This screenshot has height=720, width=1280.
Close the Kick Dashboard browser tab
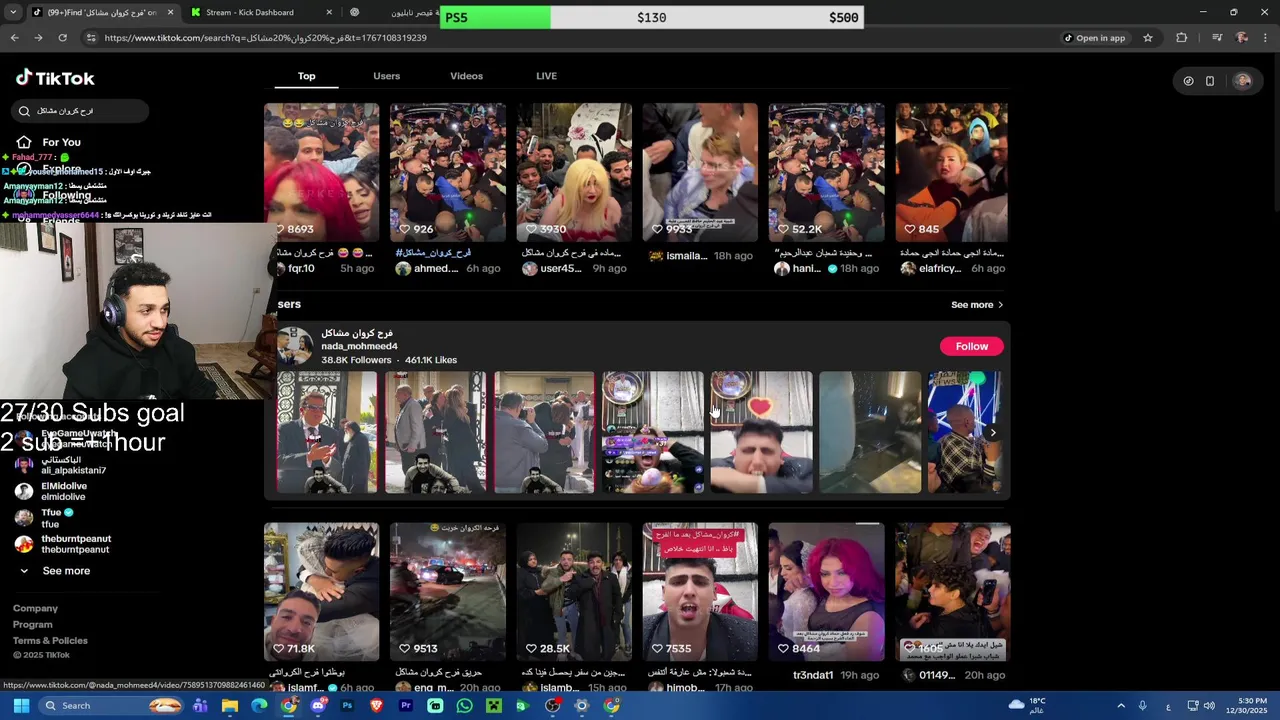[329, 12]
